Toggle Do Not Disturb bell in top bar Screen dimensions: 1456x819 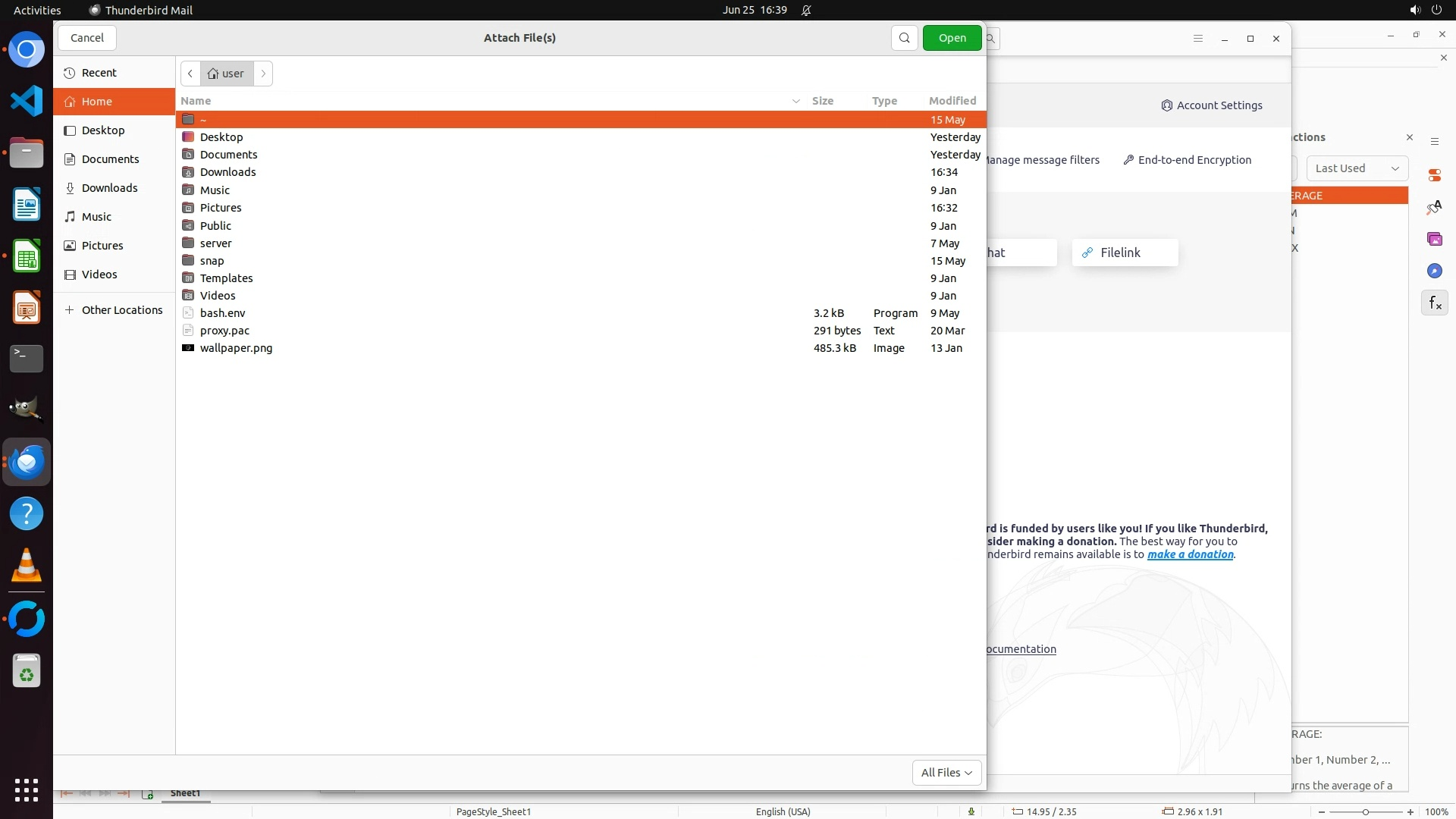[x=806, y=11]
